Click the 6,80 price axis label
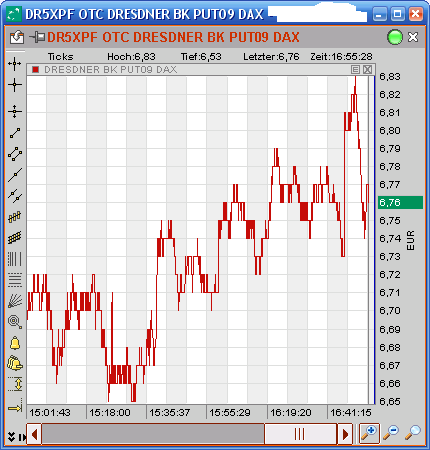This screenshot has height=450, width=430. (x=390, y=130)
